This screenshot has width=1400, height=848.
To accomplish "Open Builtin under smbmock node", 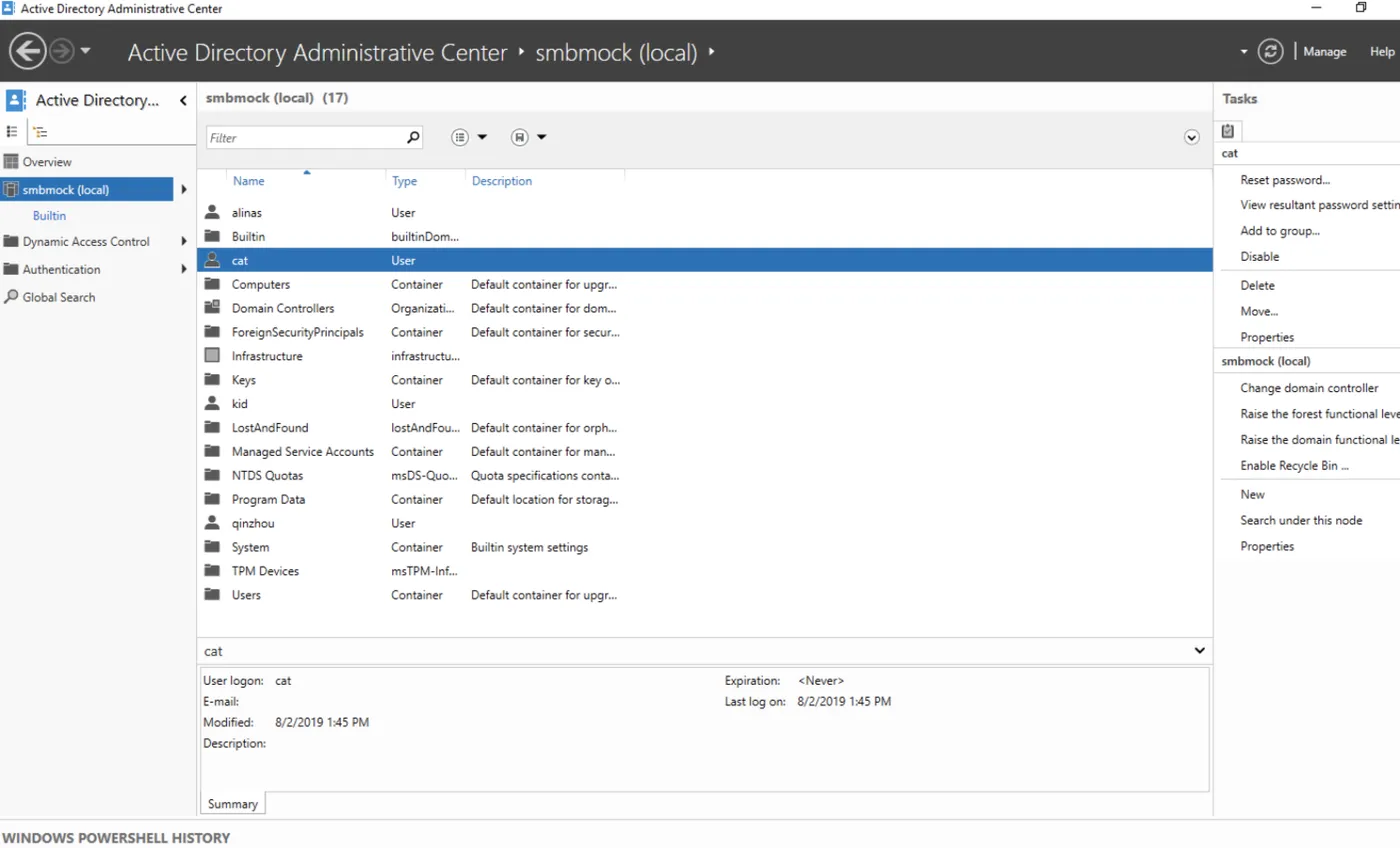I will click(x=49, y=216).
